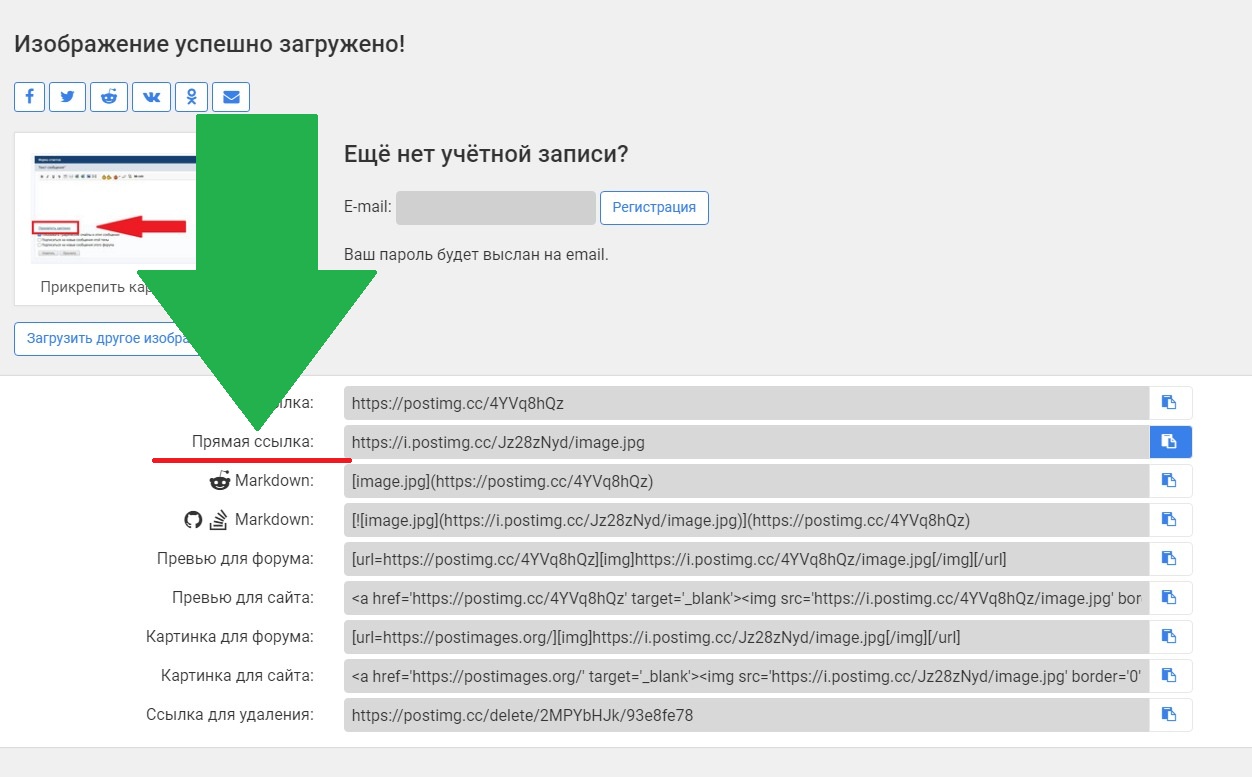Copy the Превью для форума code
This screenshot has height=777, width=1252.
(1170, 559)
